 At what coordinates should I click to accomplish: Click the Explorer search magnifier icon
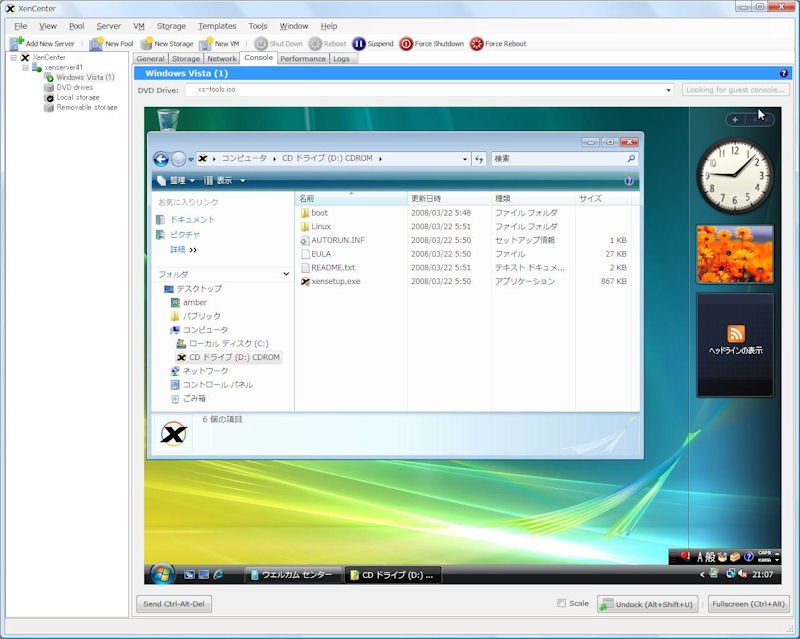click(631, 159)
